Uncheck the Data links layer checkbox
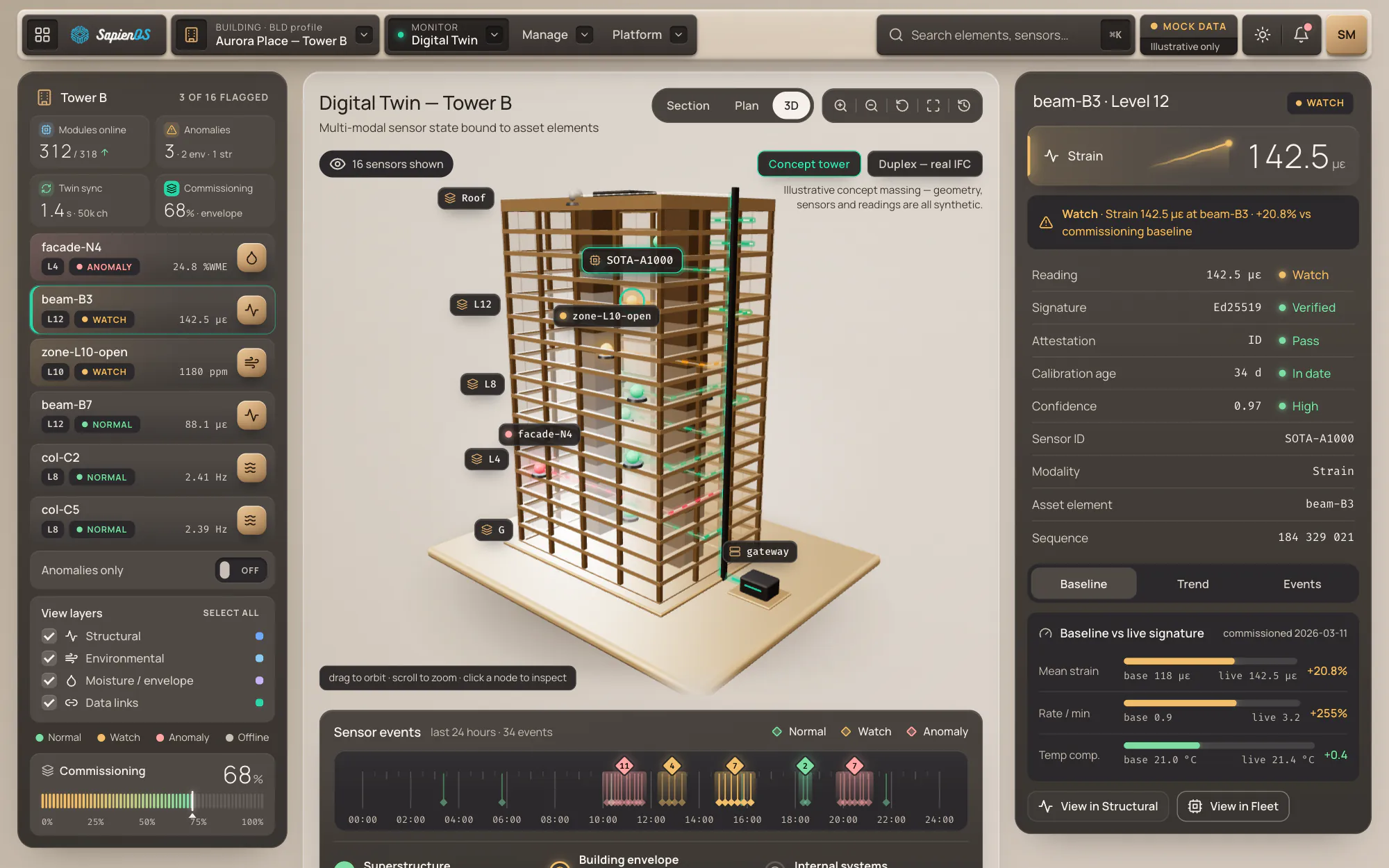Image resolution: width=1389 pixels, height=868 pixels. coord(49,703)
